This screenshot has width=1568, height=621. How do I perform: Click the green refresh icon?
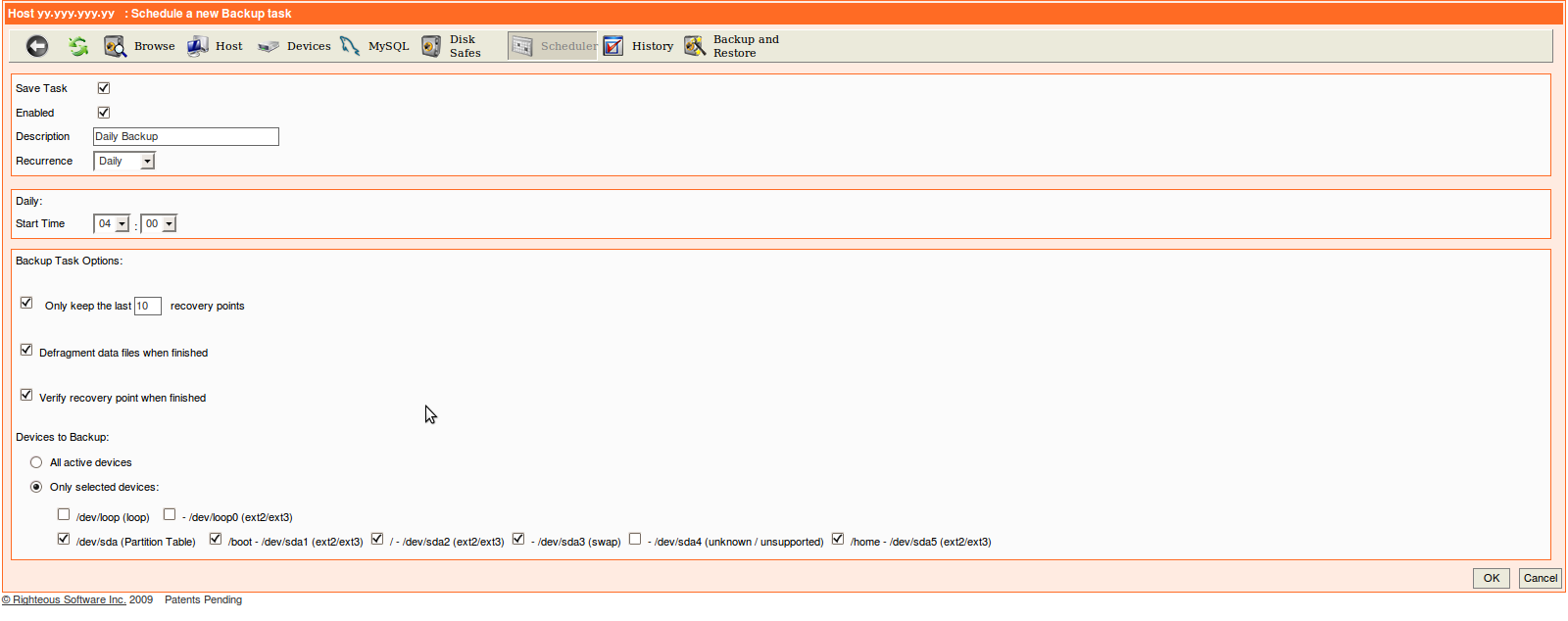(78, 46)
